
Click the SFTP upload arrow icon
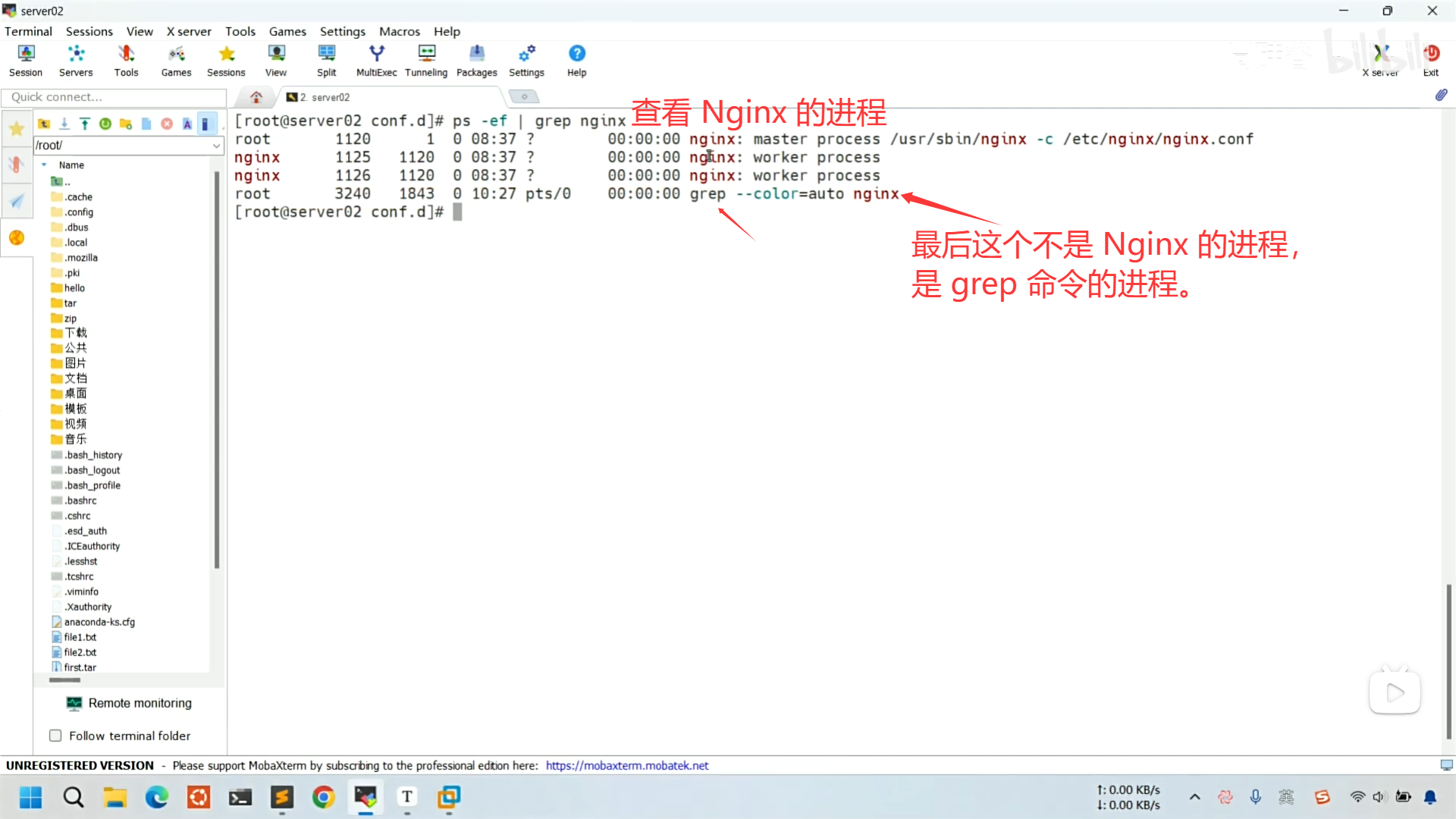[85, 124]
